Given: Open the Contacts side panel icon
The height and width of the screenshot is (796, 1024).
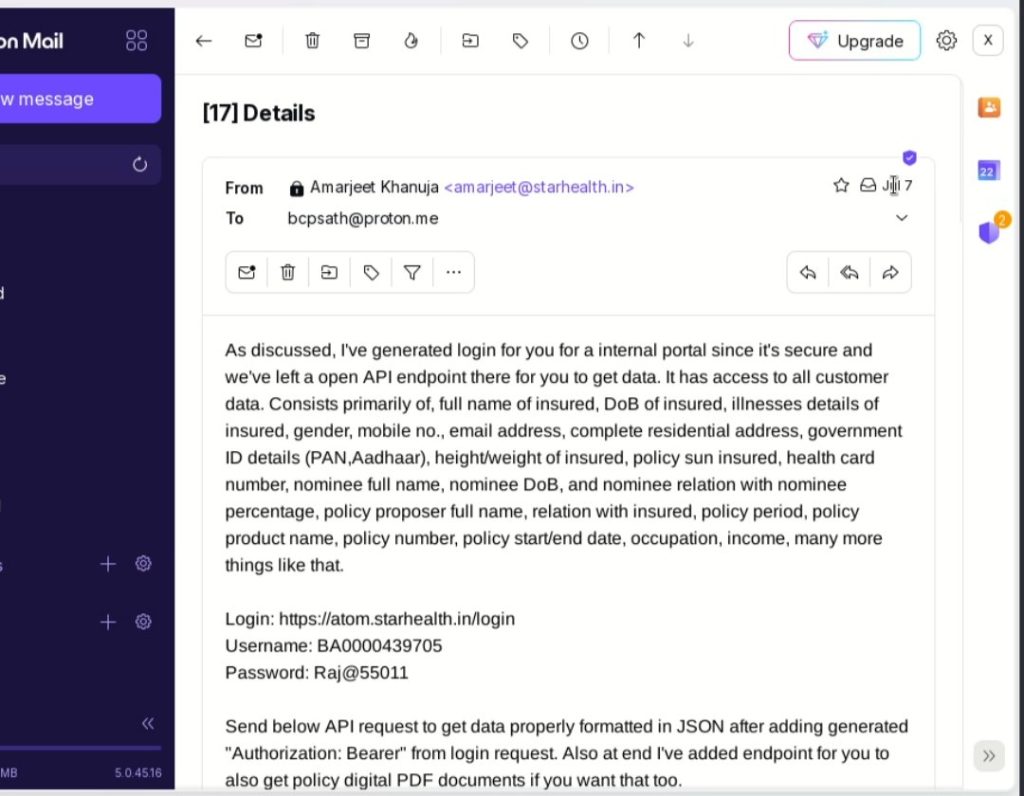Looking at the screenshot, I should 989,108.
